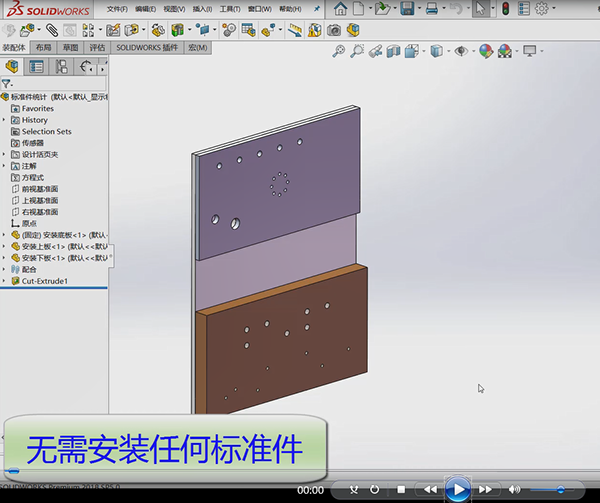
Task: Select the cursor arrow tool
Action: tap(479, 9)
